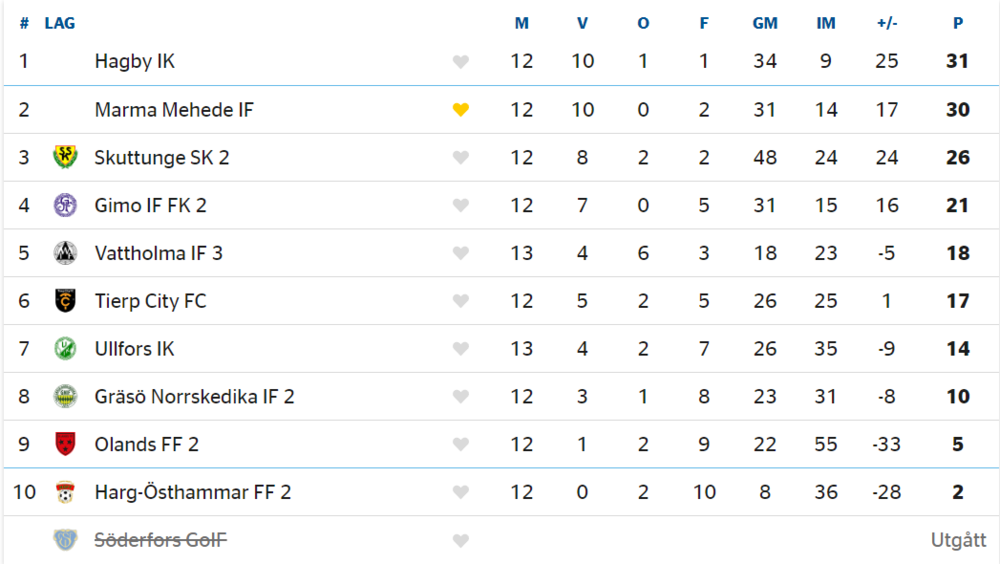Click the GM column header
This screenshot has height=564, width=1000.
(765, 24)
